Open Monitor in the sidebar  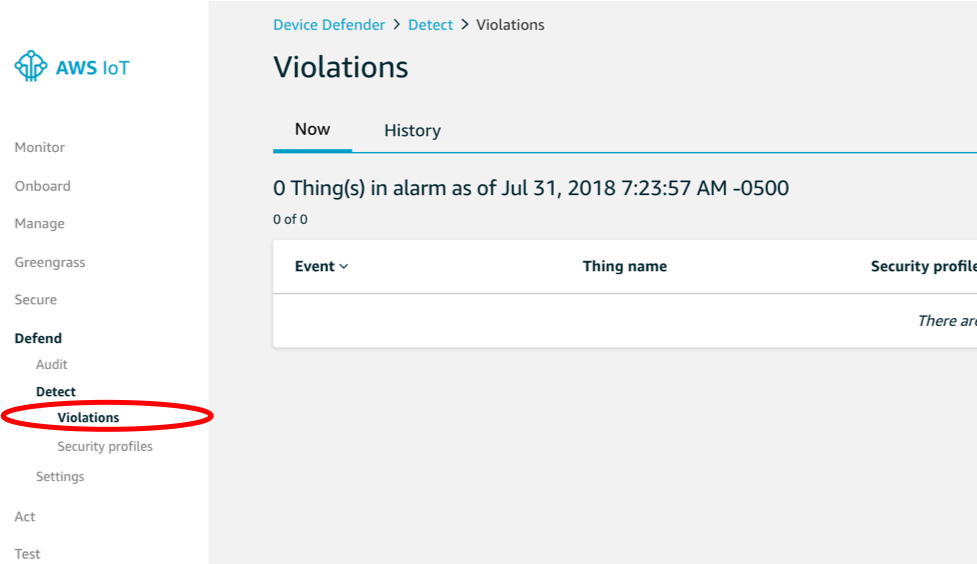40,147
